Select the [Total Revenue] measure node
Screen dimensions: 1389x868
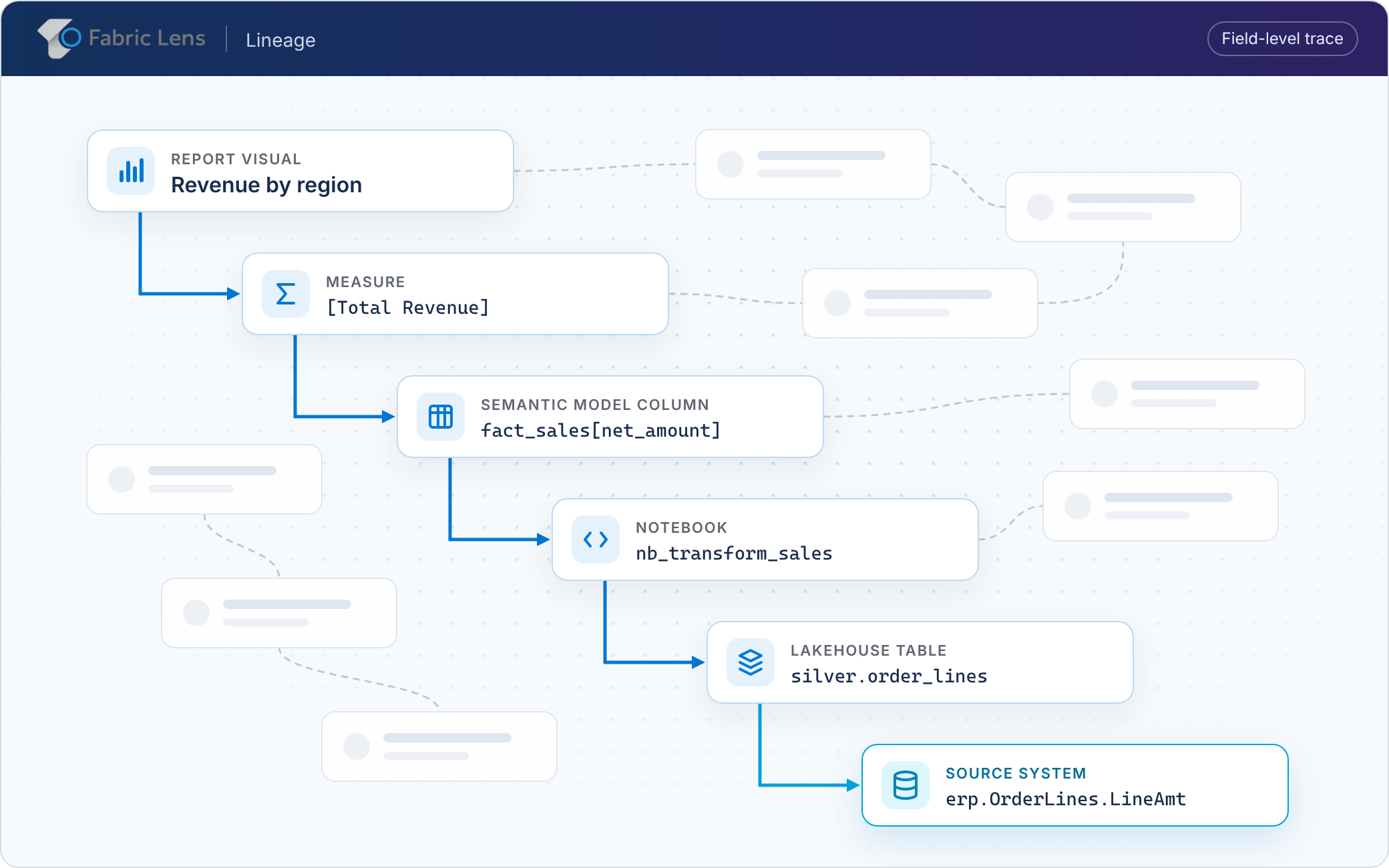pyautogui.click(x=455, y=294)
